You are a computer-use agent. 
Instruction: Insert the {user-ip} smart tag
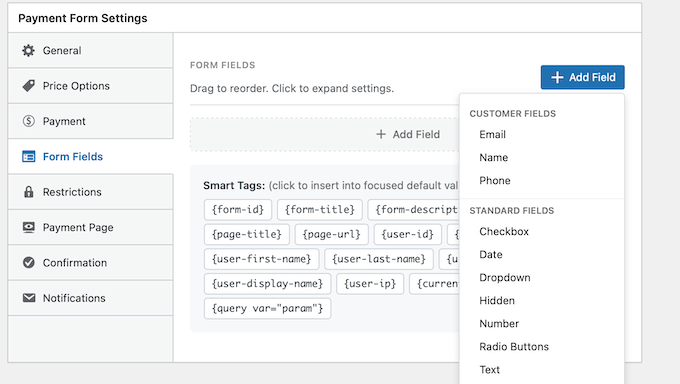(370, 284)
